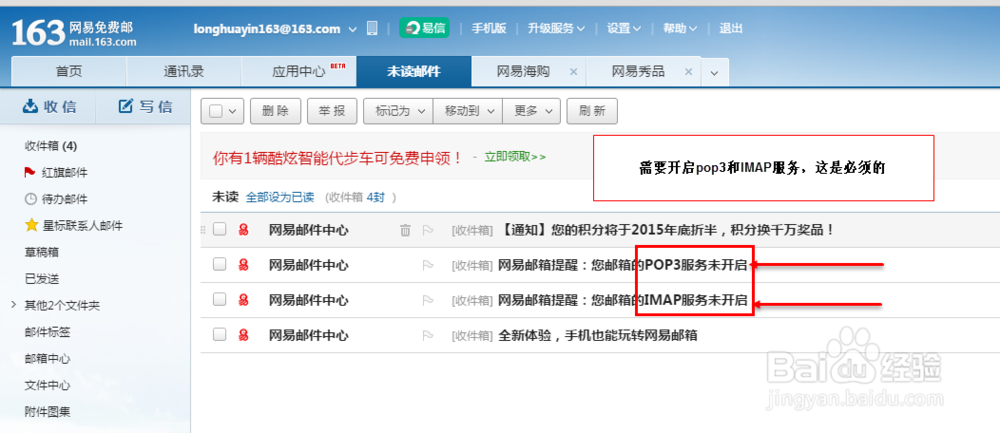The height and width of the screenshot is (433, 1000).
Task: Open 邮箱中心 in the sidebar
Action: [47, 359]
